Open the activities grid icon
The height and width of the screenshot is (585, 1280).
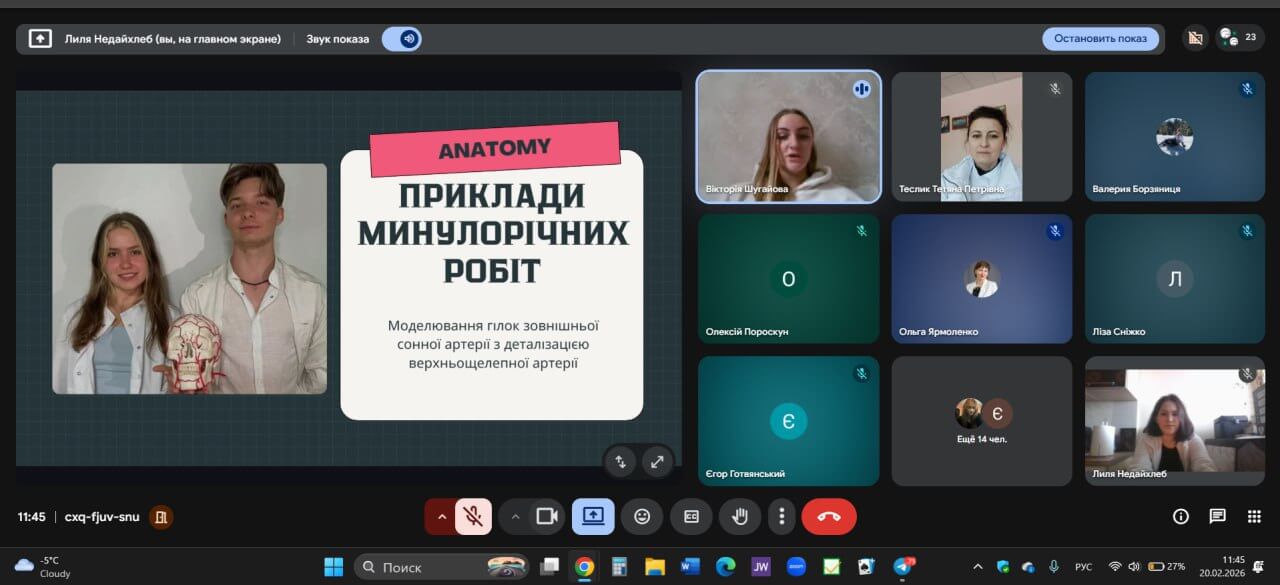[1254, 516]
